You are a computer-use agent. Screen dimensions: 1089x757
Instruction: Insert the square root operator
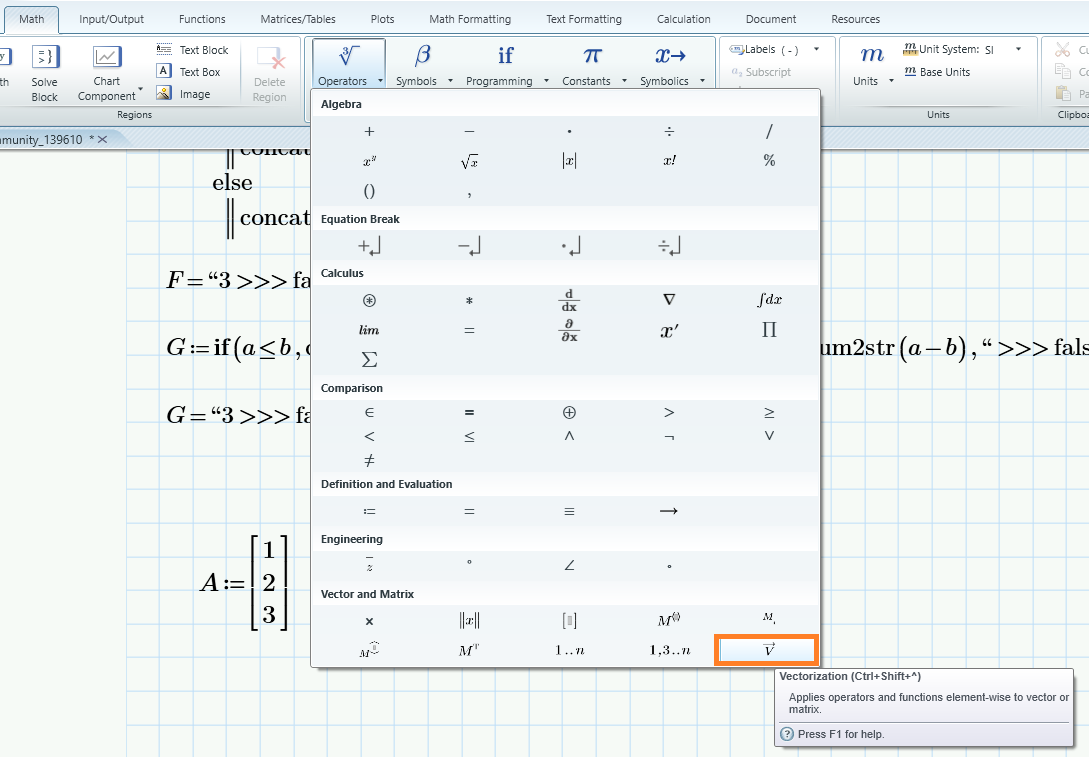point(469,160)
